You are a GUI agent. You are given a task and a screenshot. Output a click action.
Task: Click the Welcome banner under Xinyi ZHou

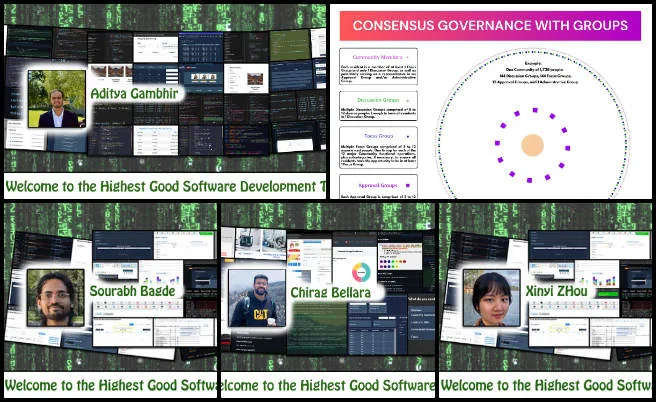point(546,385)
